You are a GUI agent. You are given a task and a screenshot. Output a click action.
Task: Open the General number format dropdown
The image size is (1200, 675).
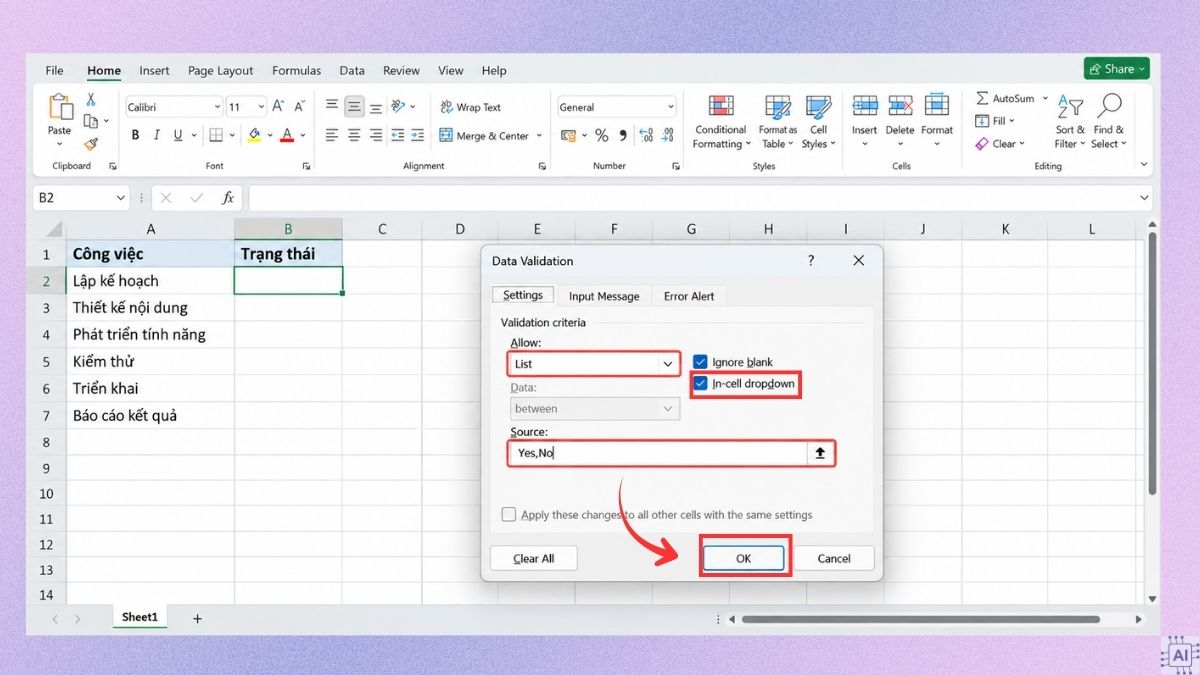[670, 107]
